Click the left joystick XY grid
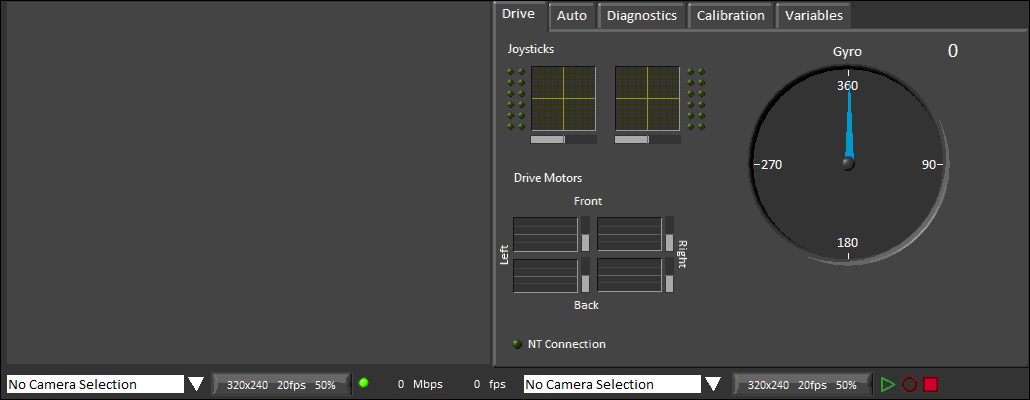 point(564,99)
